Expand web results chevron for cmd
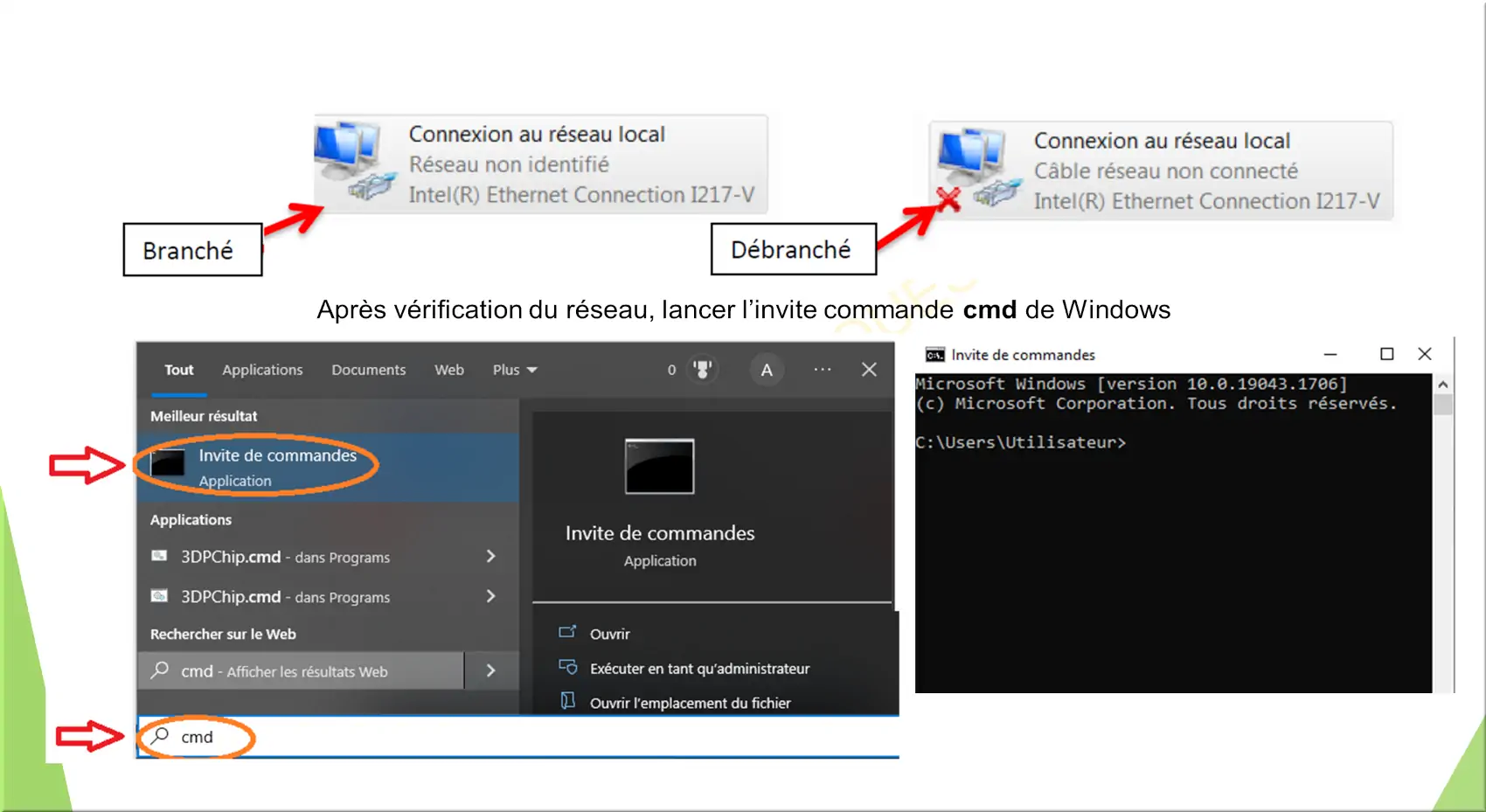 click(x=491, y=671)
